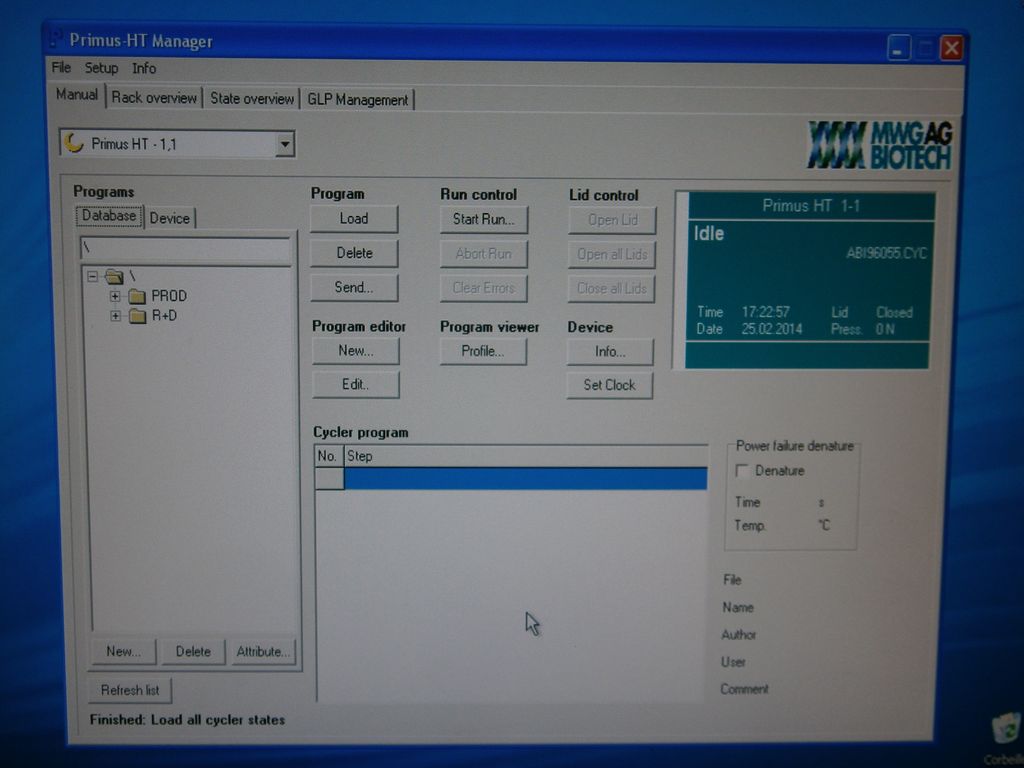Select the R+D tree label

[x=165, y=315]
